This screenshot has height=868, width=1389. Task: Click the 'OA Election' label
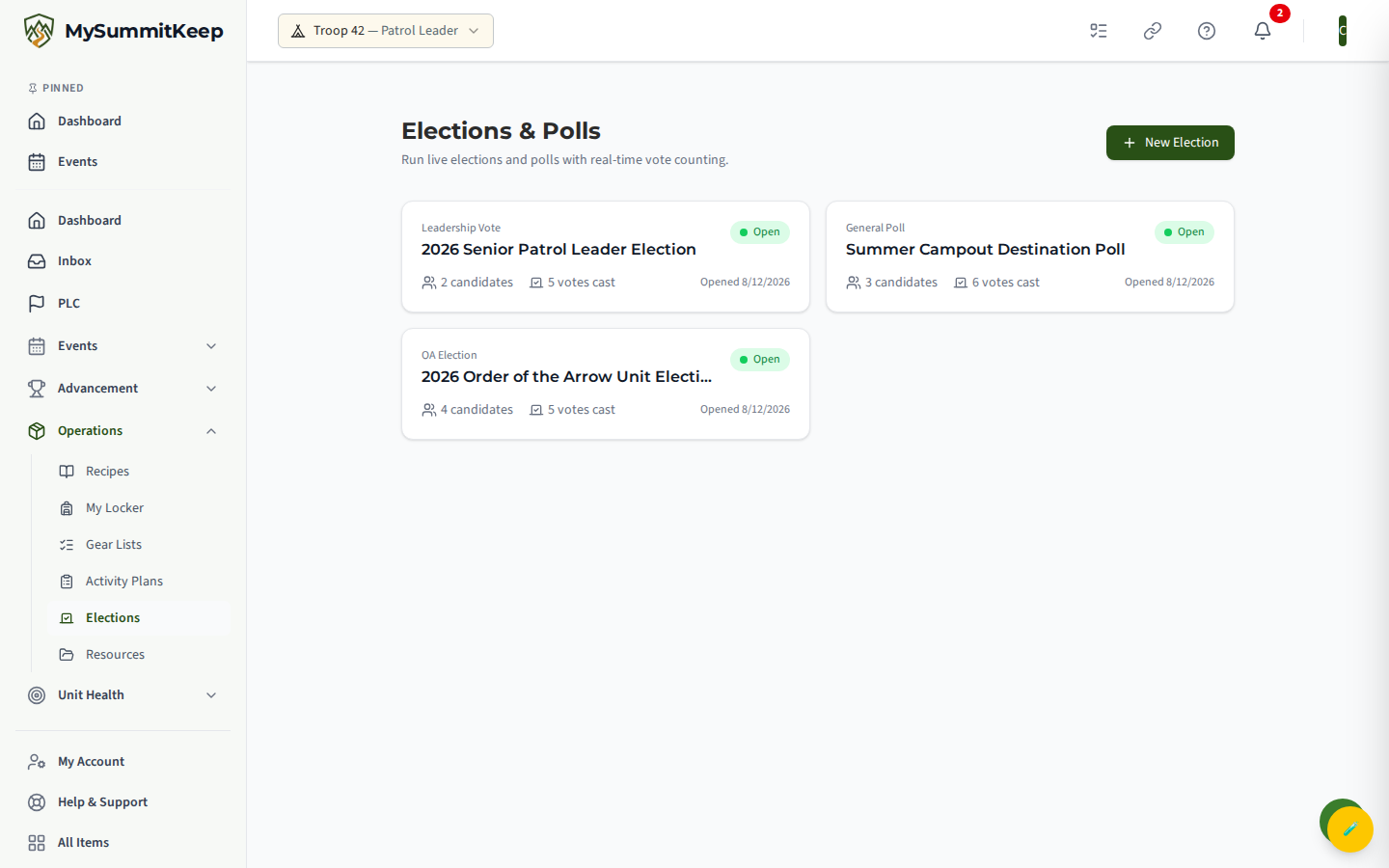pyautogui.click(x=449, y=356)
